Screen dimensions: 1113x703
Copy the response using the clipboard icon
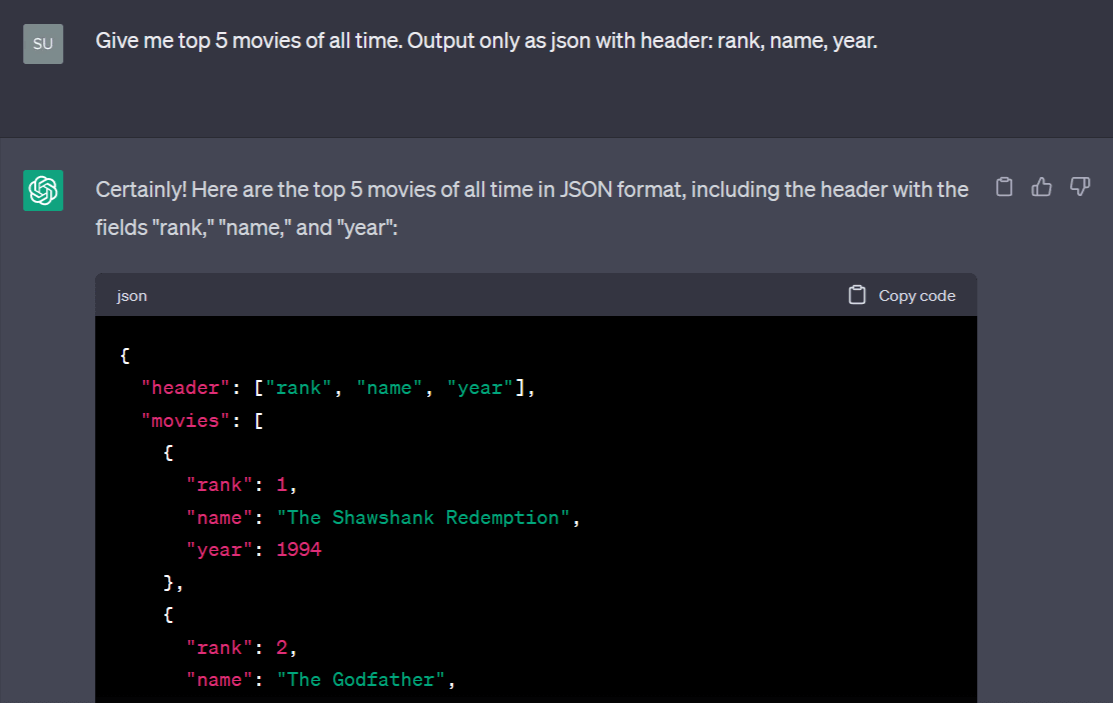[1005, 187]
